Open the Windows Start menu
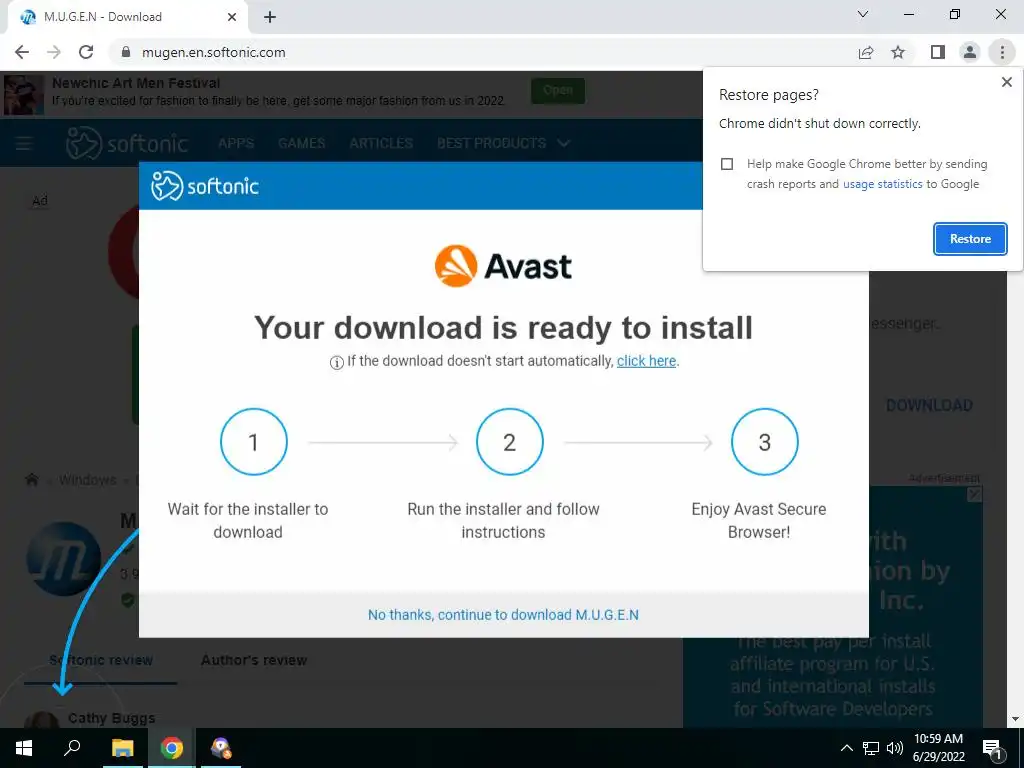Screen dimensions: 1024x768 click(x=24, y=748)
